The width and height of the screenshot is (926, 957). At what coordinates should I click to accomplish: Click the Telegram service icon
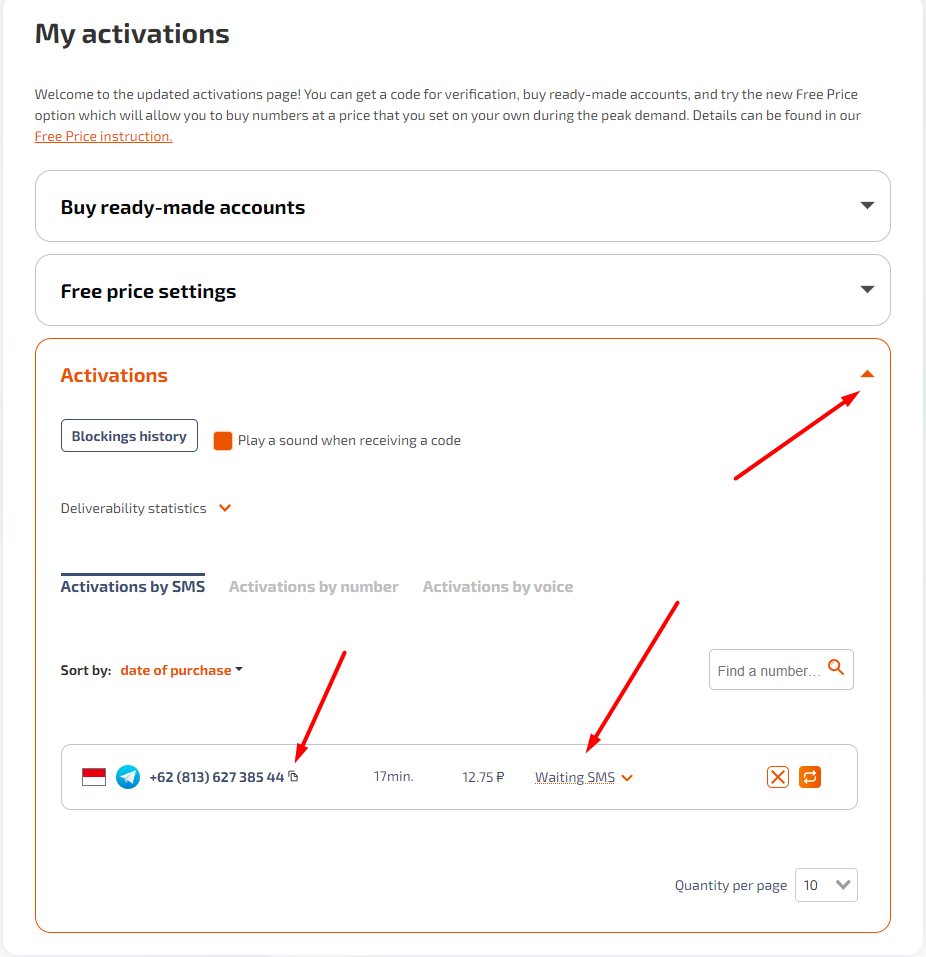(128, 777)
